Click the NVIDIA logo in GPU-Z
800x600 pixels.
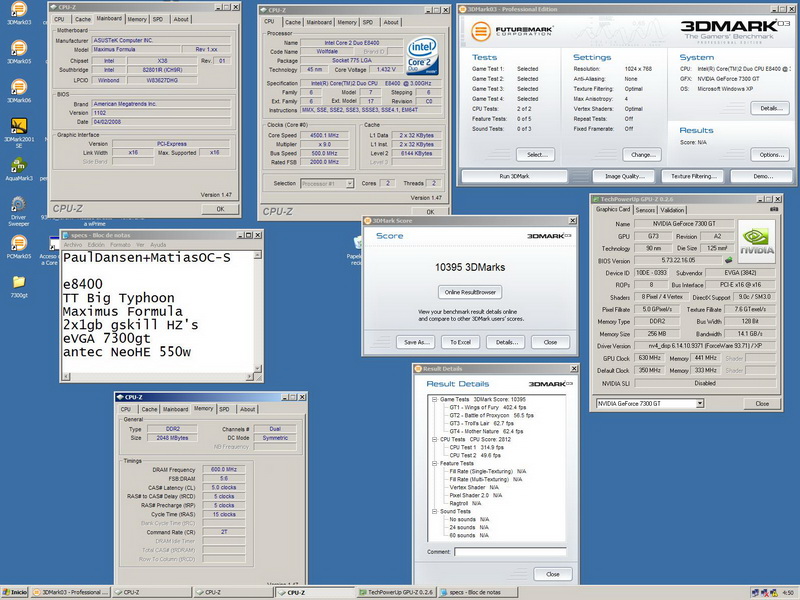pos(757,242)
